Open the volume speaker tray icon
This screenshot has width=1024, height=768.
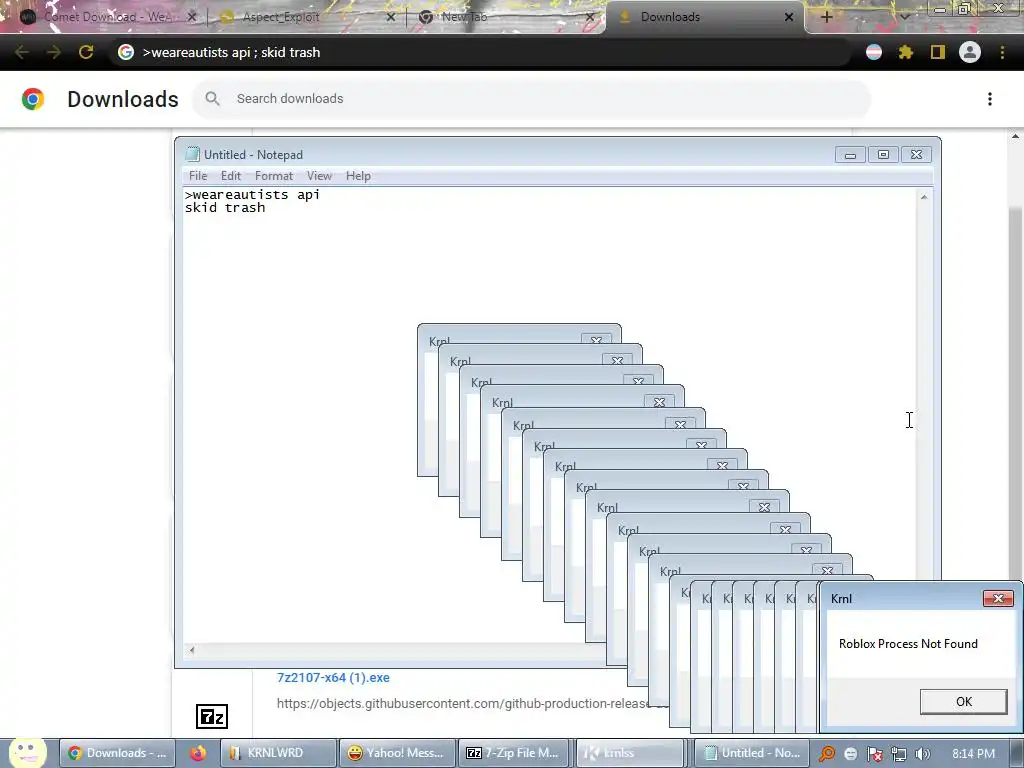pos(922,754)
